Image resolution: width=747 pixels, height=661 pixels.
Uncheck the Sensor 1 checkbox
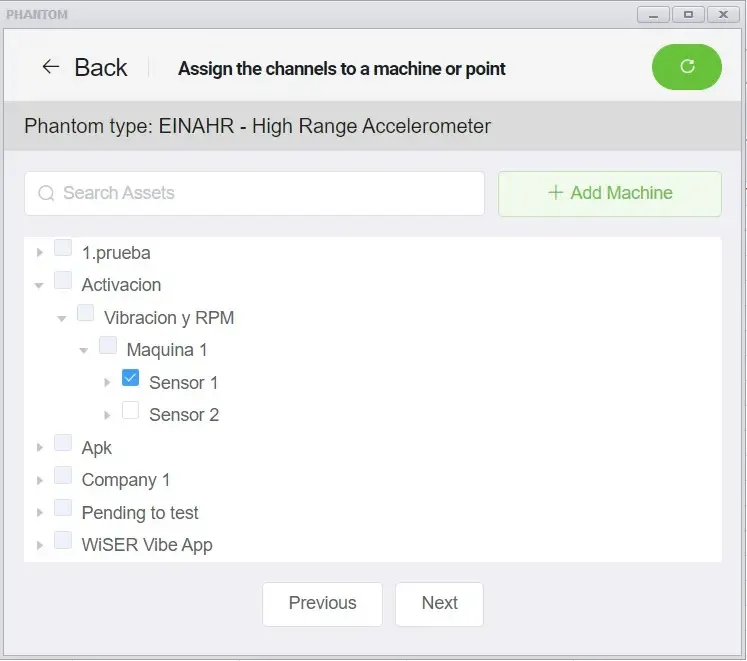tap(131, 377)
